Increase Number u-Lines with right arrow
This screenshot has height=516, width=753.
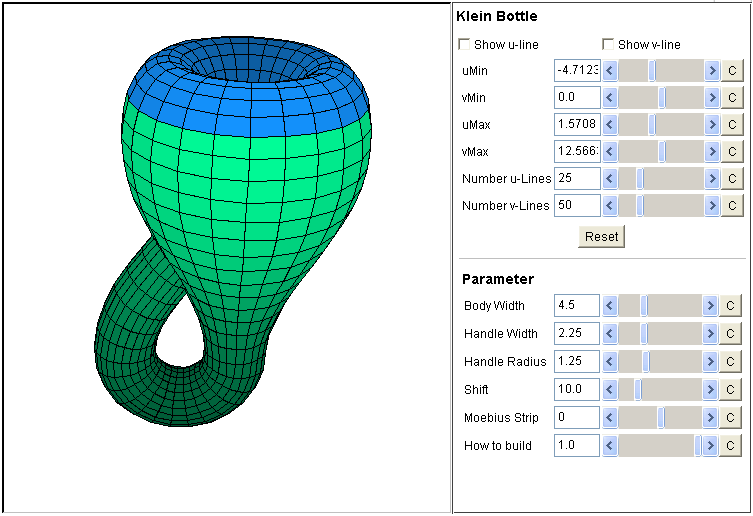pyautogui.click(x=712, y=178)
